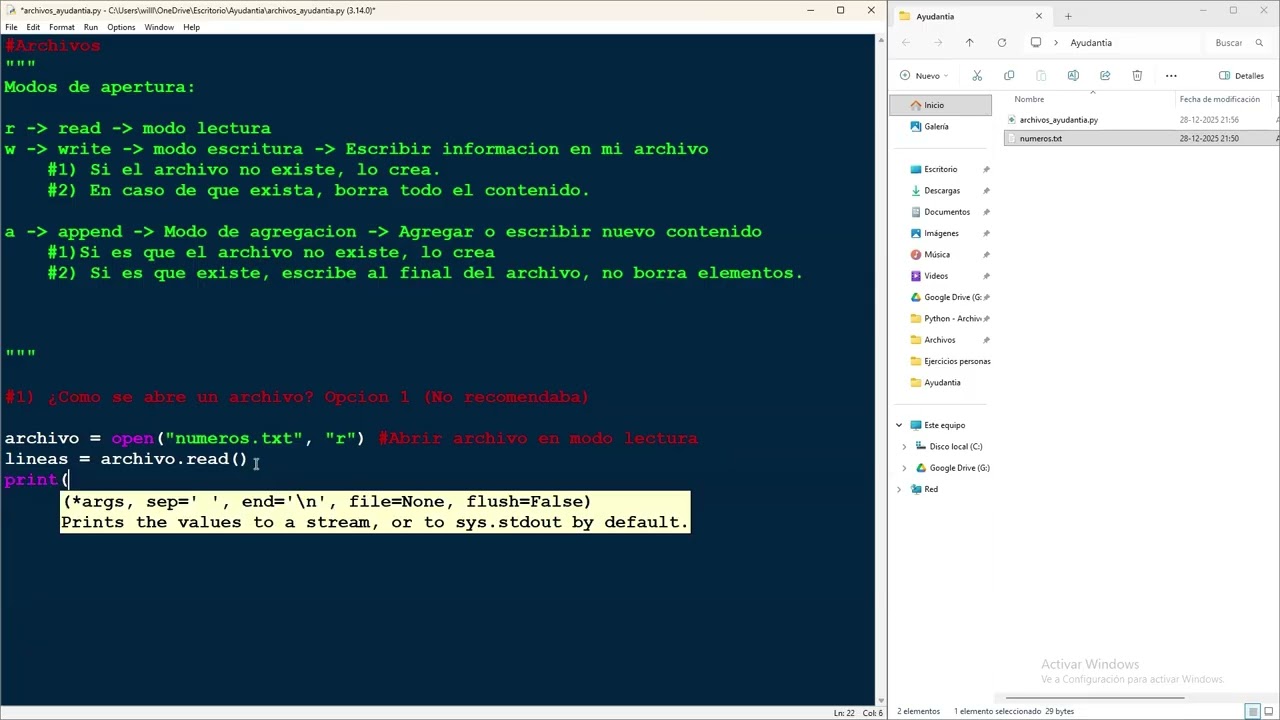Viewport: 1280px width, 720px height.
Task: Expand the chevron before Ayudantia in address bar
Action: tap(1055, 43)
